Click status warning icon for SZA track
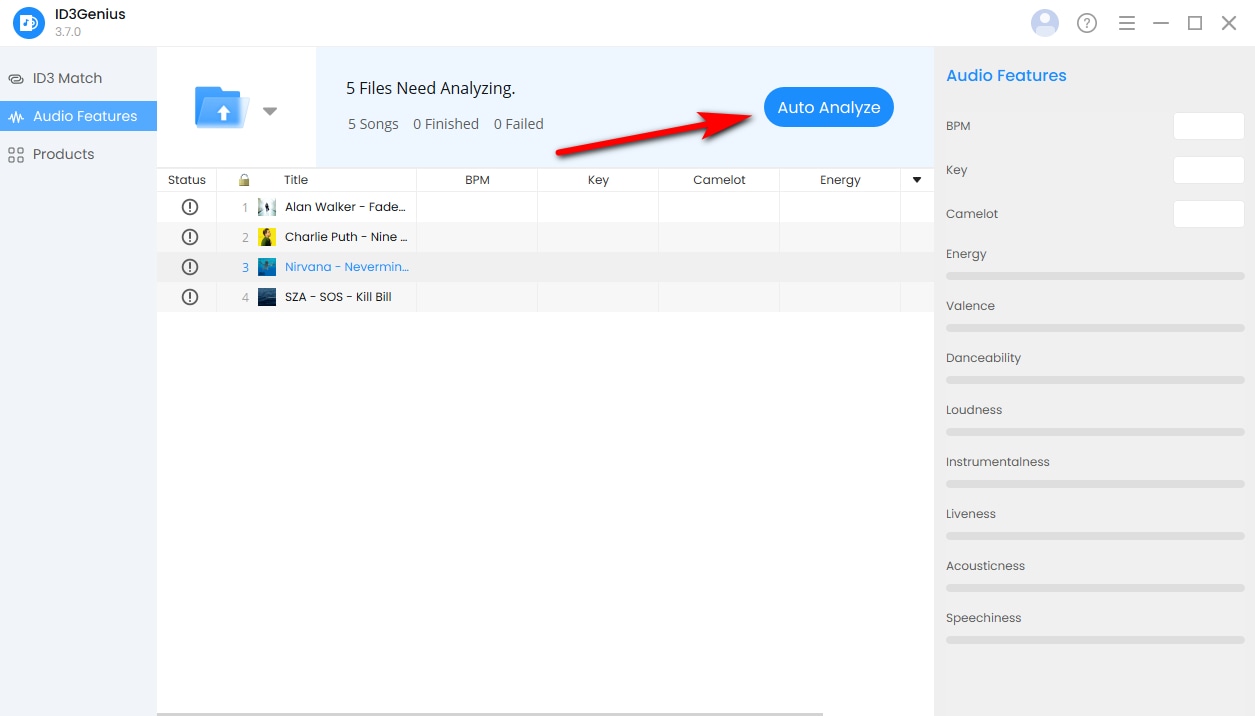1255x716 pixels. (190, 297)
